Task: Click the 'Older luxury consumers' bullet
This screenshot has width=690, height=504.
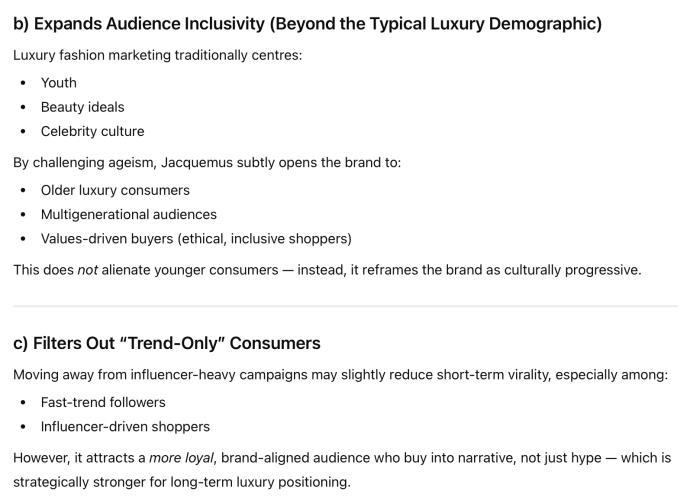Action: coord(115,190)
